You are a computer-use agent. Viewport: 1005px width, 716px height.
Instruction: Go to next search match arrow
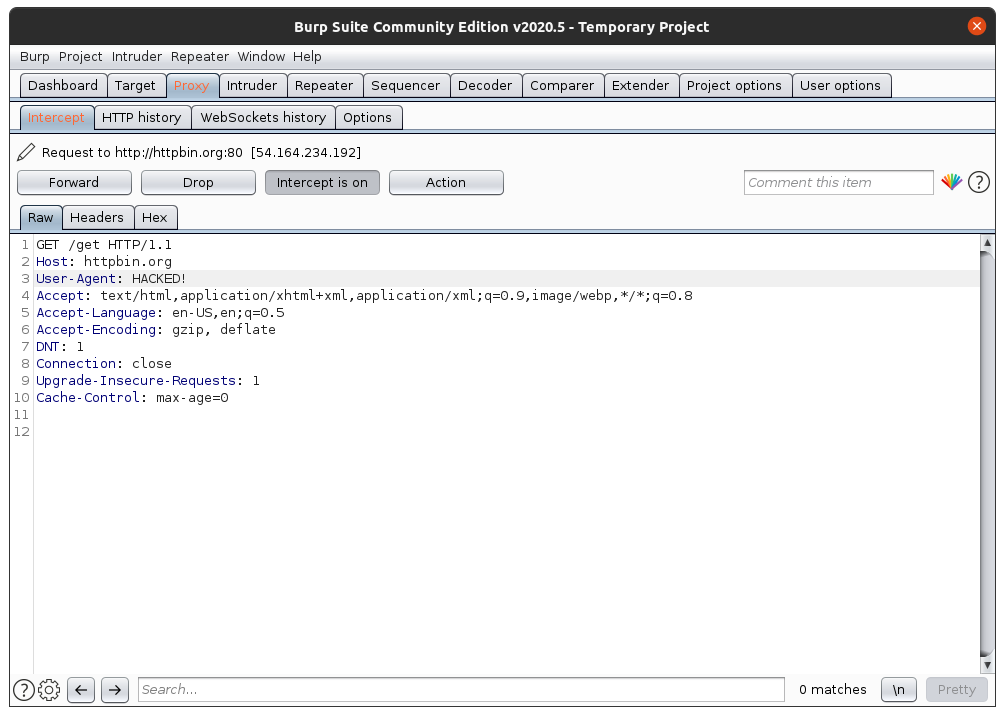click(x=115, y=689)
